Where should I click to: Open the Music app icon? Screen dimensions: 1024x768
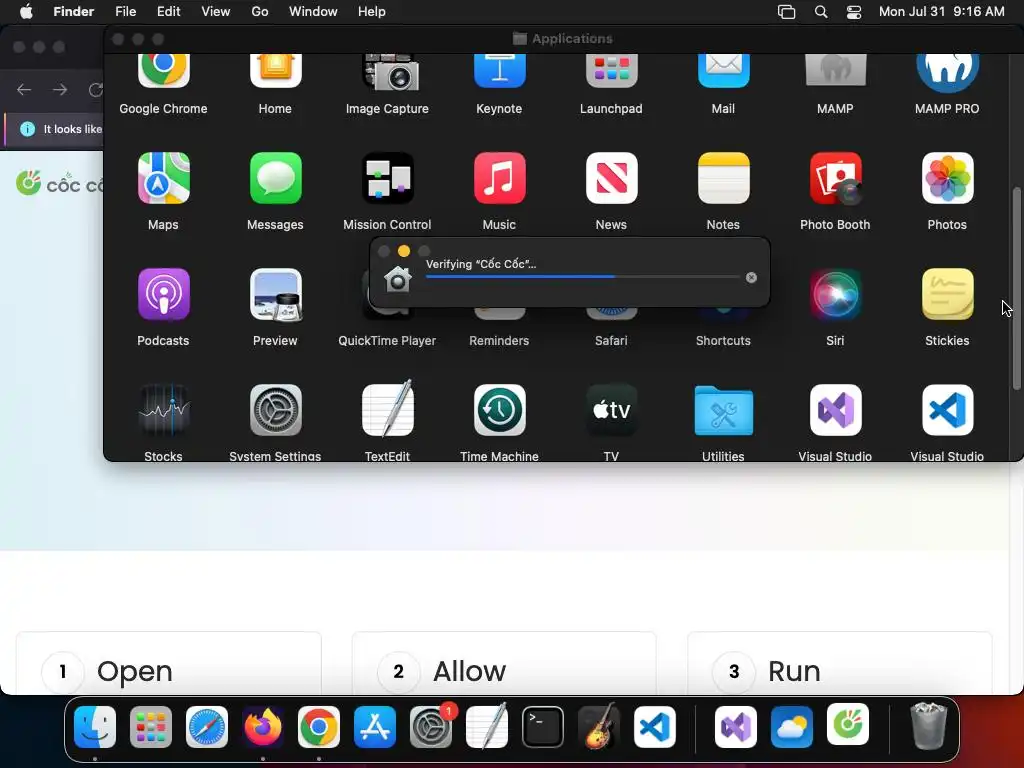tap(500, 178)
